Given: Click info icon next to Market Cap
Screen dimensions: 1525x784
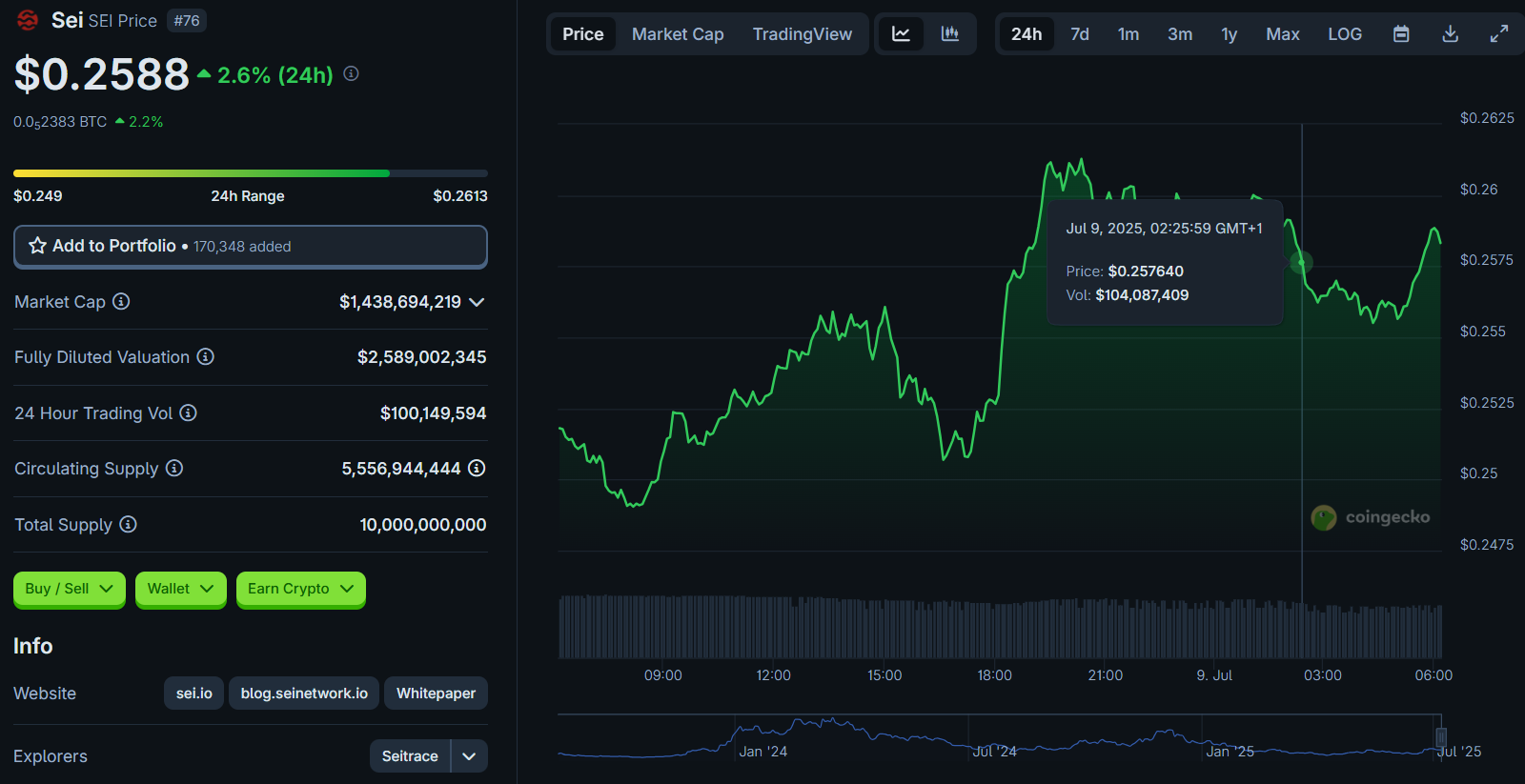Looking at the screenshot, I should coord(121,301).
